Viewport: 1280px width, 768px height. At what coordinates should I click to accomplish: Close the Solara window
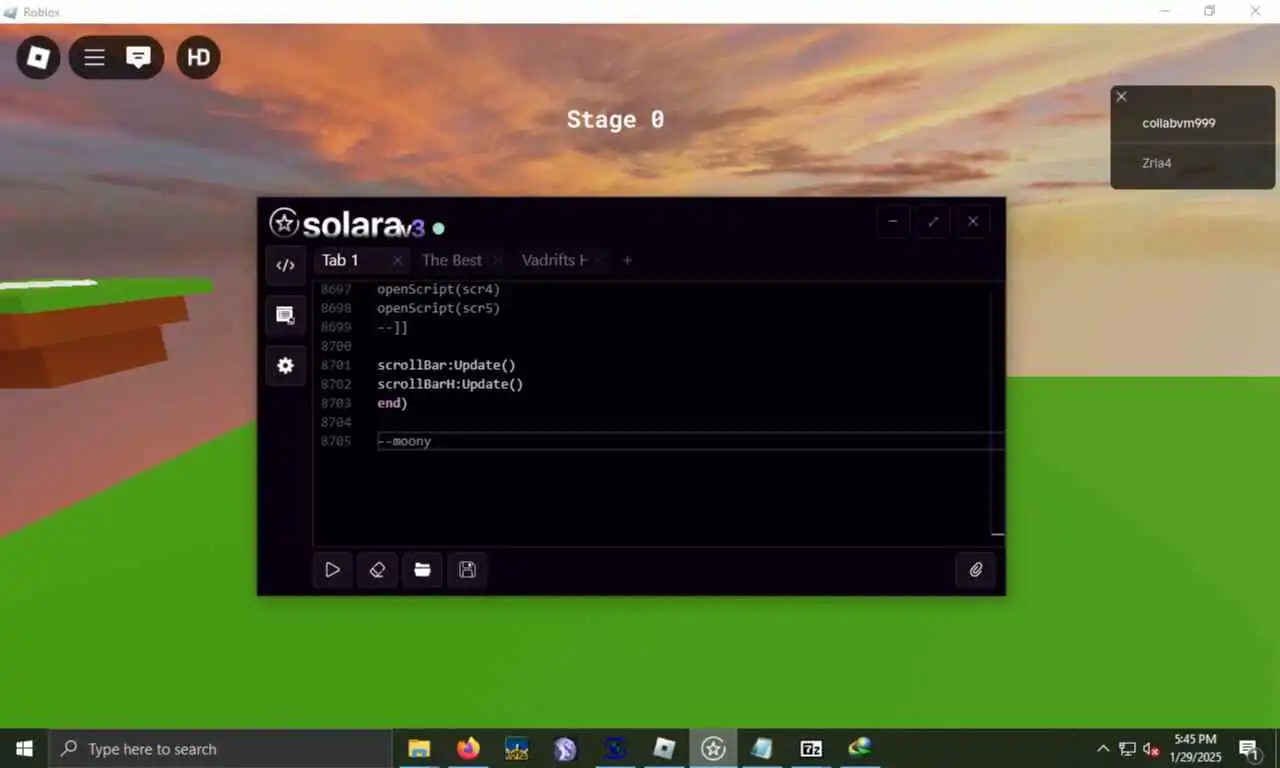[x=973, y=222]
